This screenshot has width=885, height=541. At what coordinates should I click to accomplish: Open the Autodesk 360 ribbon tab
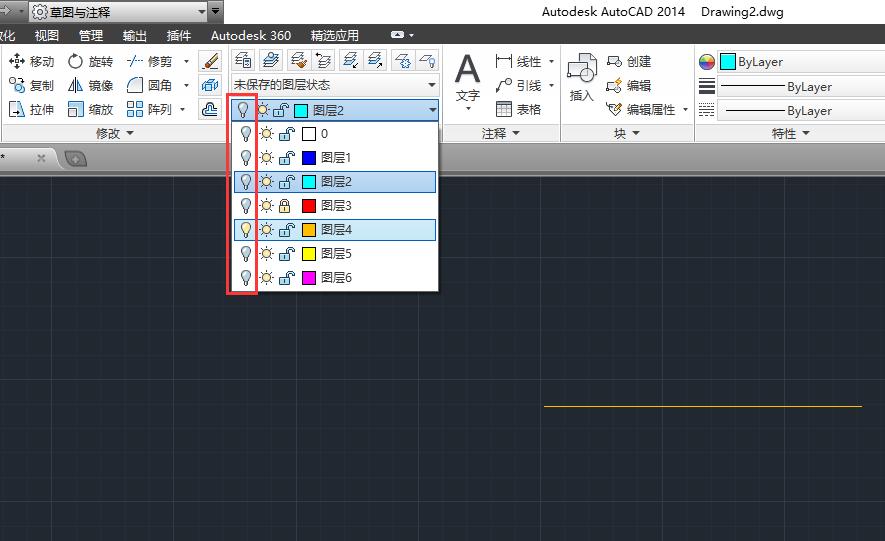pos(251,36)
